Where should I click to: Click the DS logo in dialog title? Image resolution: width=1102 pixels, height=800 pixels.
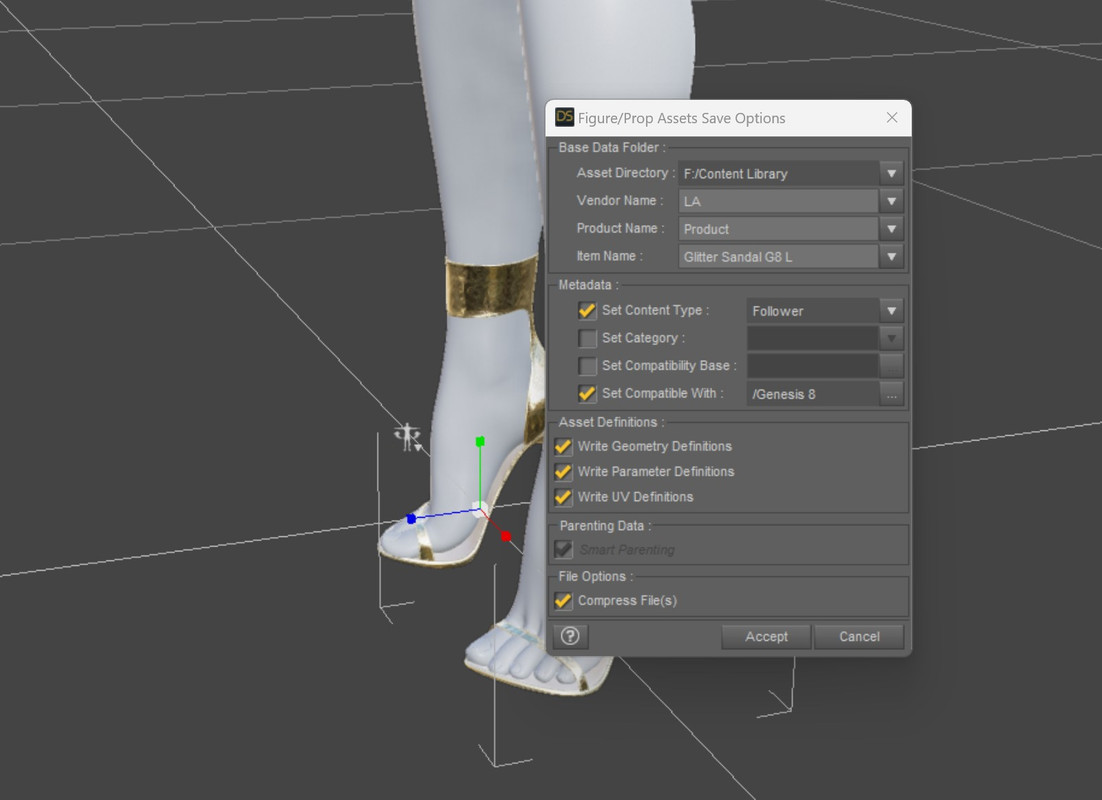click(x=564, y=117)
